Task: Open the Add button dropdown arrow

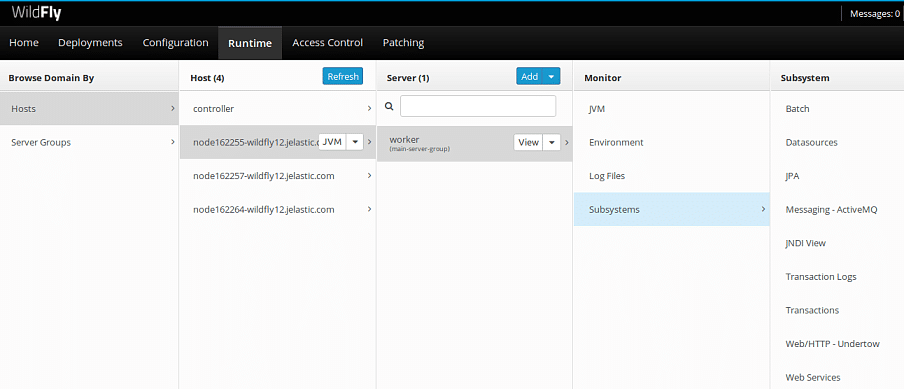Action: (552, 76)
